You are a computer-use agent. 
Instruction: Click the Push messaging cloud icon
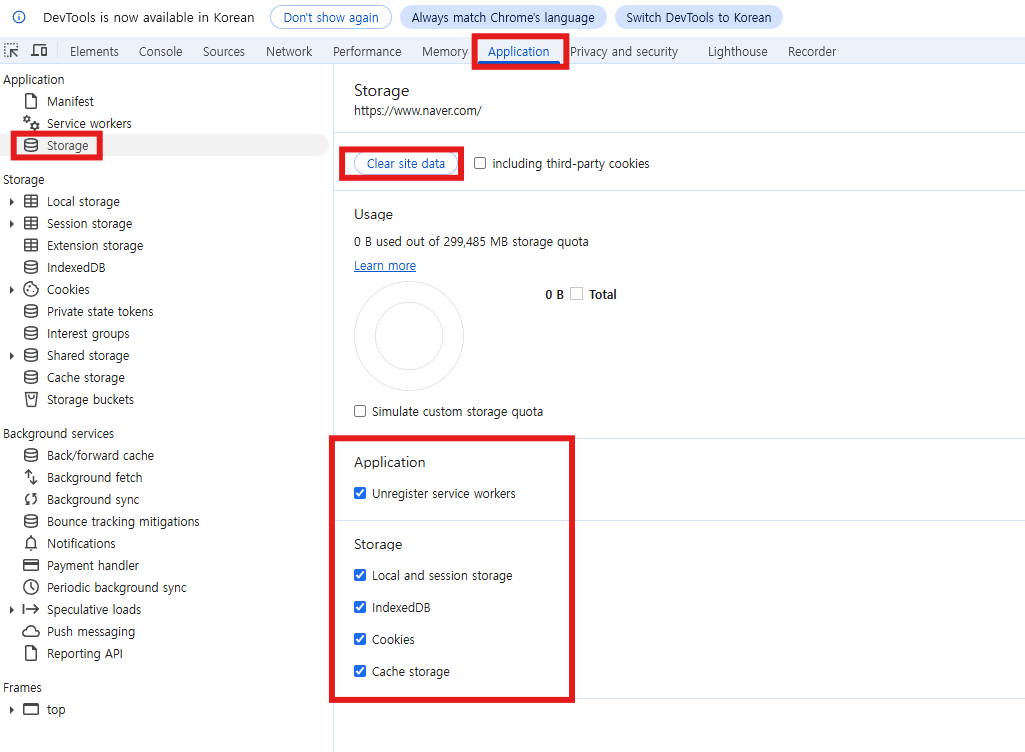tap(31, 631)
